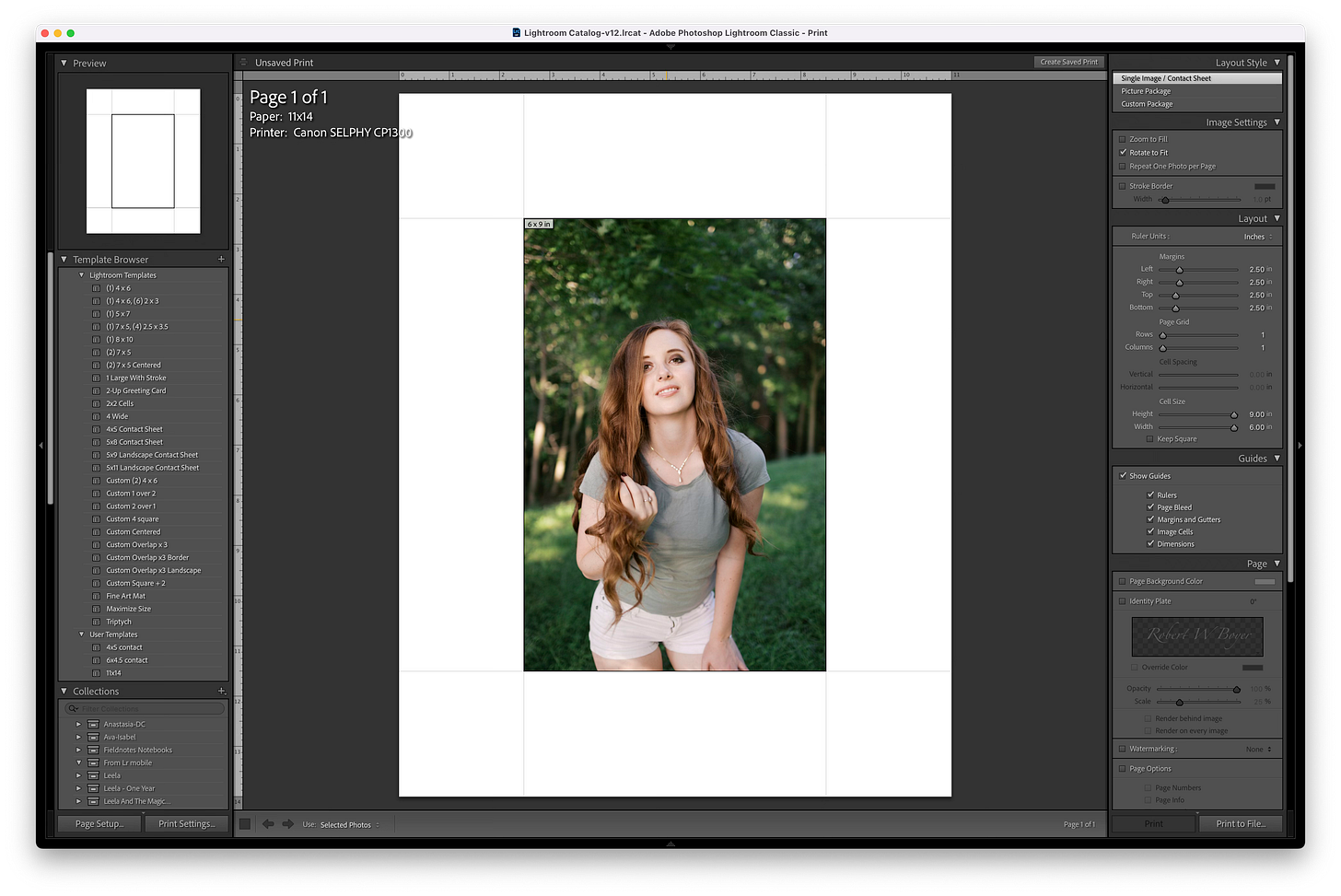Open the Ruler Units dropdown
This screenshot has height=896, width=1341.
pyautogui.click(x=1255, y=236)
